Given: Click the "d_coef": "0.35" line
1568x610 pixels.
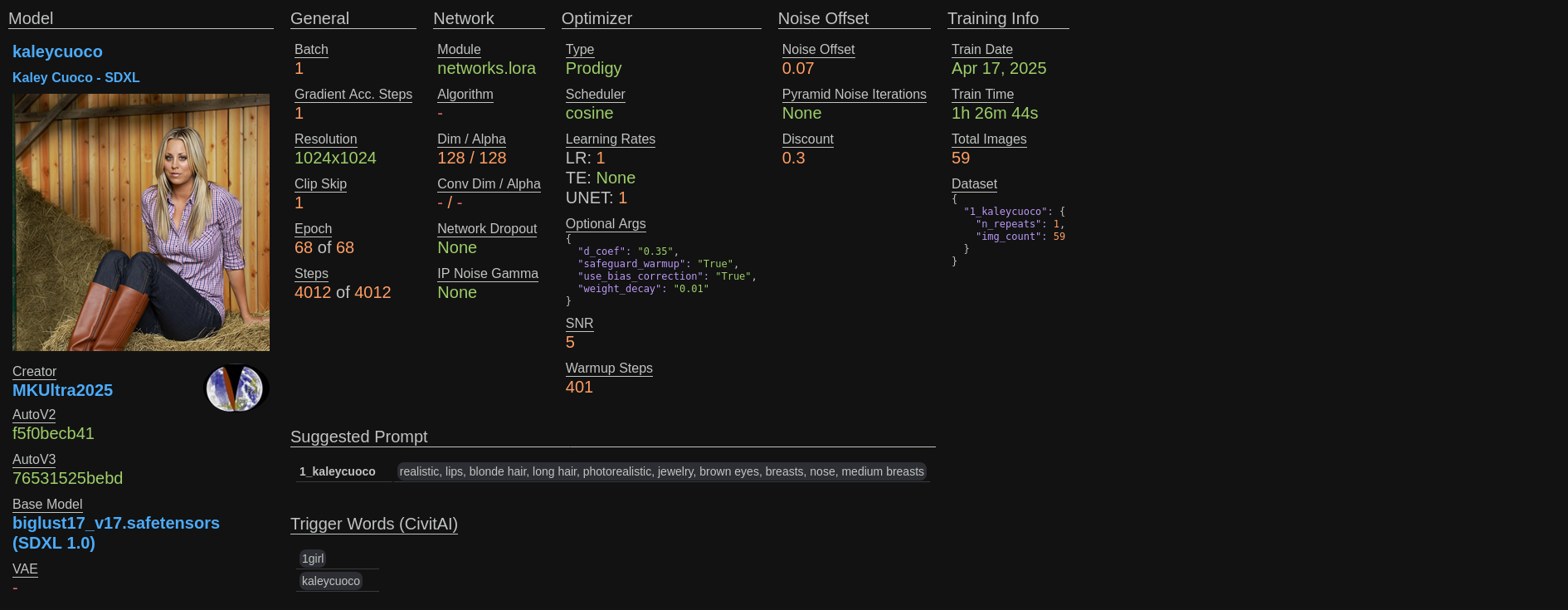Looking at the screenshot, I should pyautogui.click(x=628, y=251).
